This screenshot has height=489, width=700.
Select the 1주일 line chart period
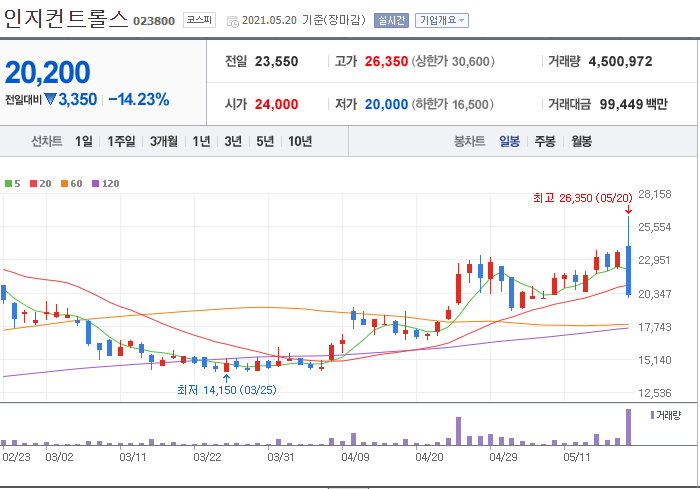pos(121,142)
